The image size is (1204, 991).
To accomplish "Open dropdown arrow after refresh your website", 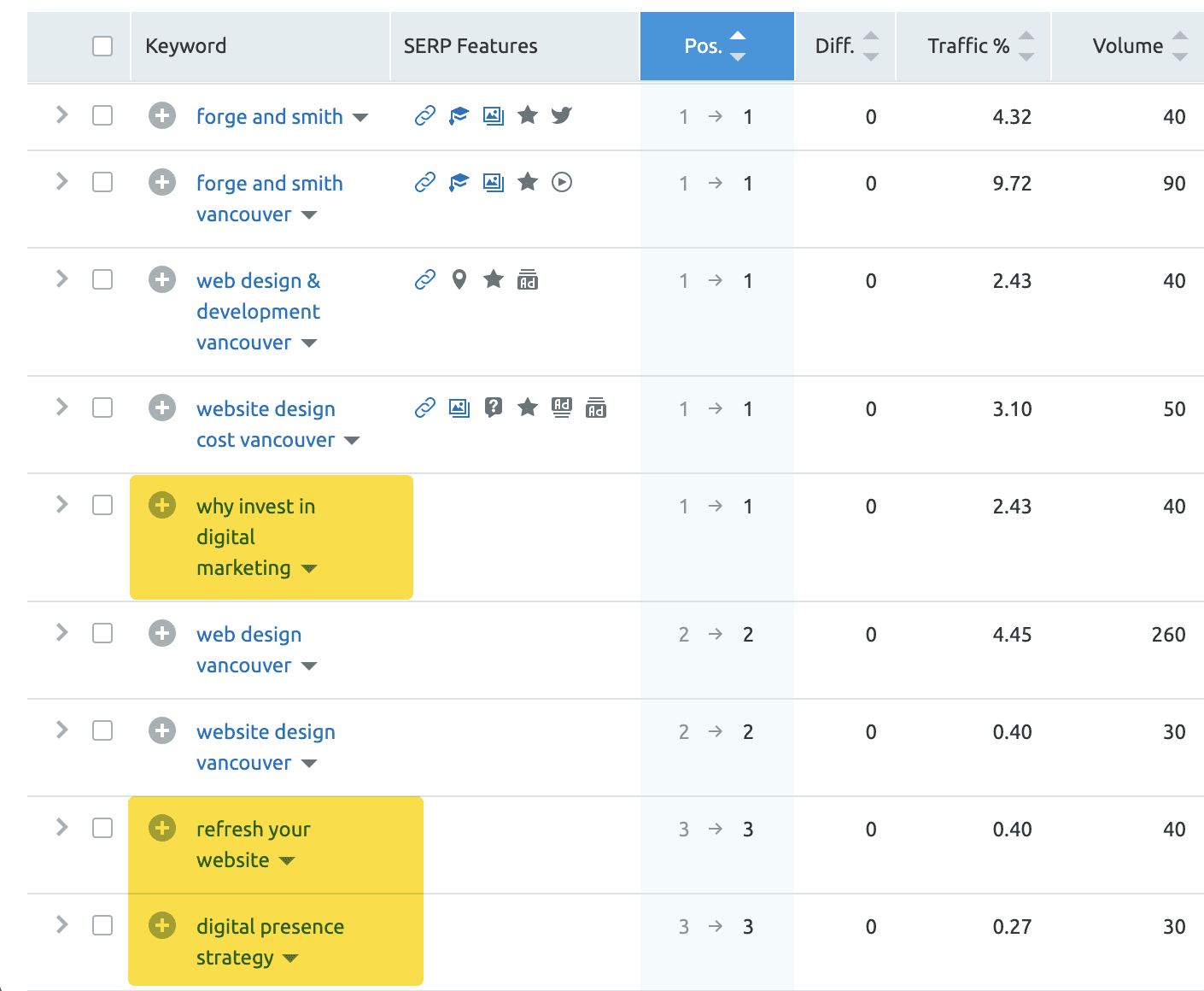I will [287, 861].
